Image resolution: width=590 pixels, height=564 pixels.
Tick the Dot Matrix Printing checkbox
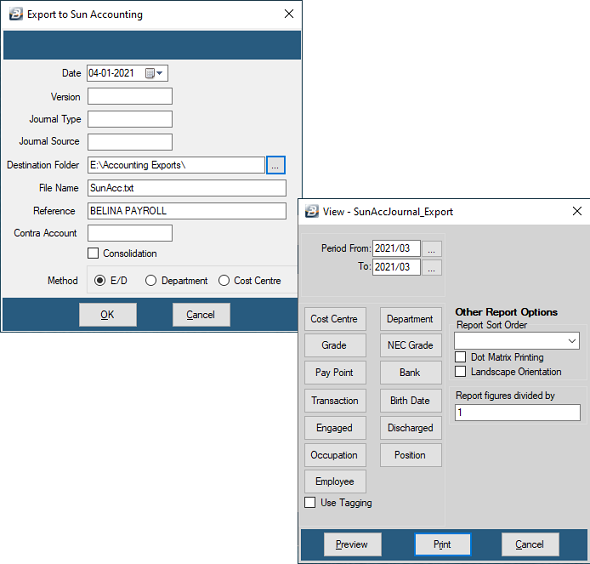coord(461,357)
